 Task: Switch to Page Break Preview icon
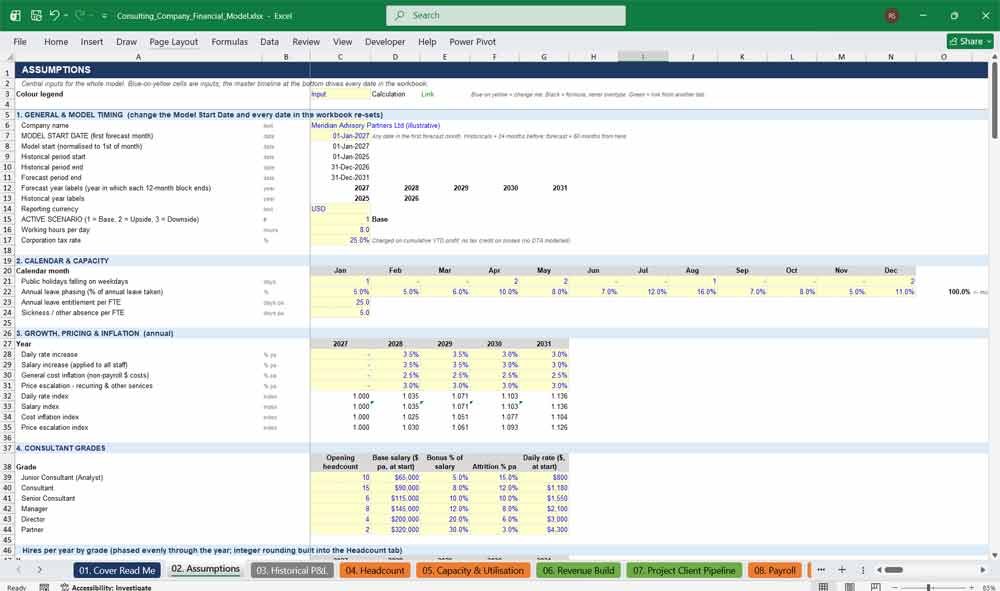click(x=876, y=587)
